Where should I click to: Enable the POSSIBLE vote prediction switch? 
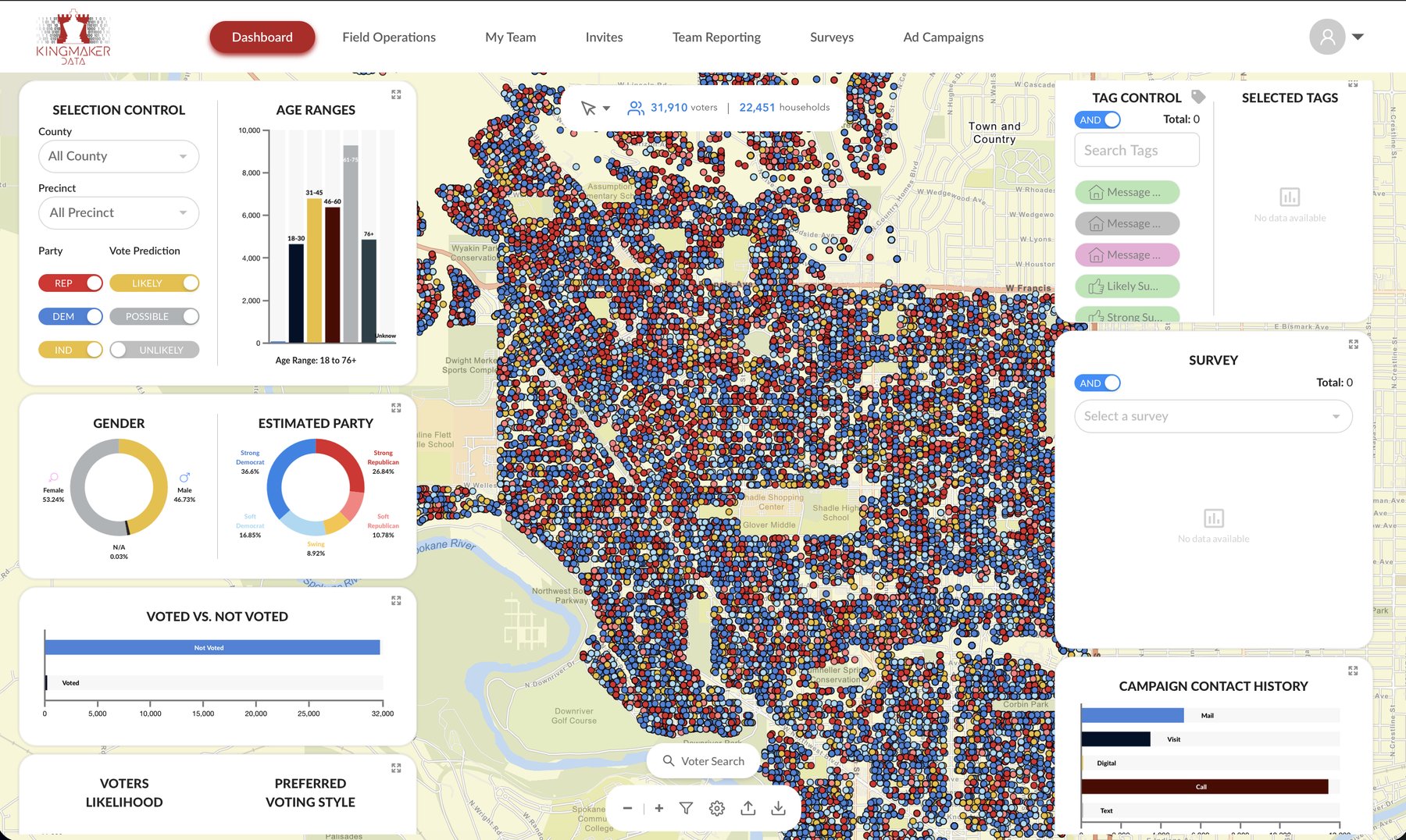click(x=155, y=316)
